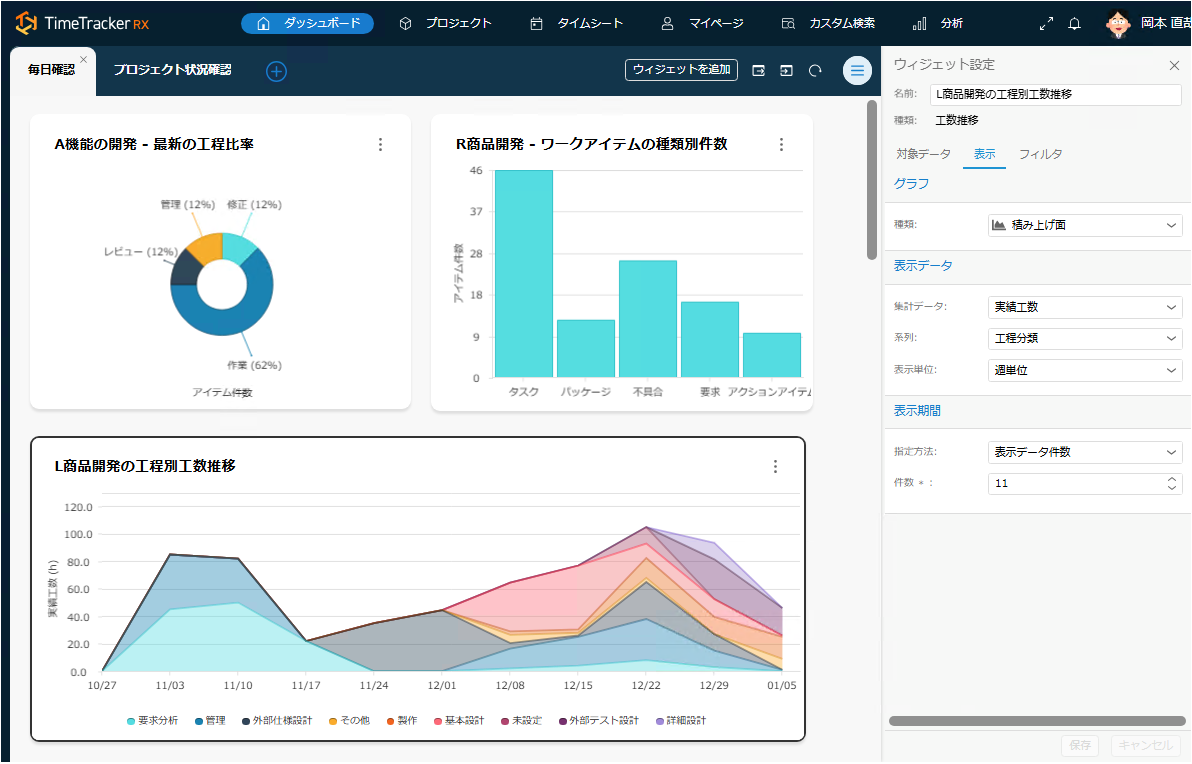The height and width of the screenshot is (764, 1192).
Task: Toggle 基本設計 series in the chart legend
Action: tap(458, 720)
